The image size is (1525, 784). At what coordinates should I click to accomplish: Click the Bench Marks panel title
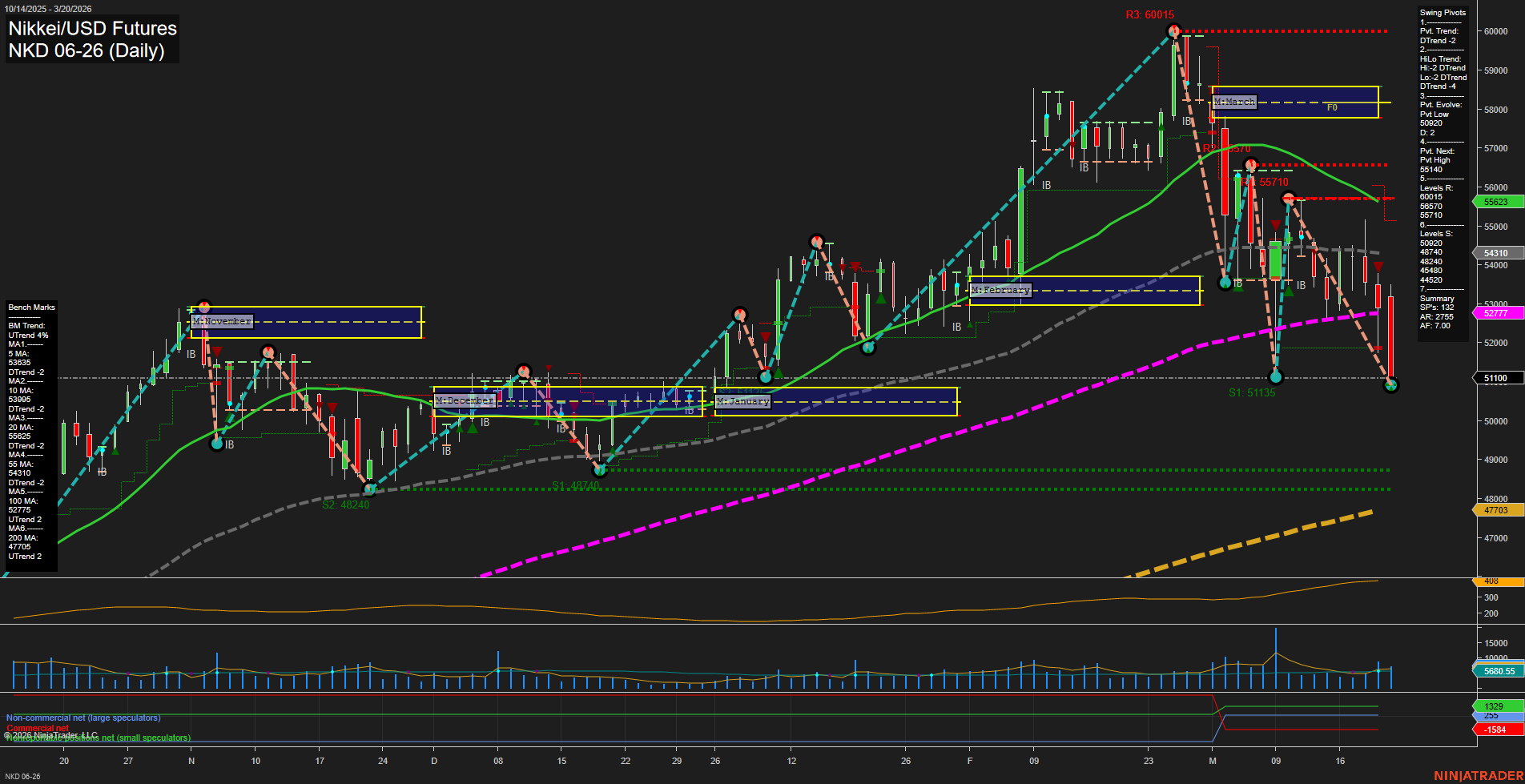click(30, 307)
